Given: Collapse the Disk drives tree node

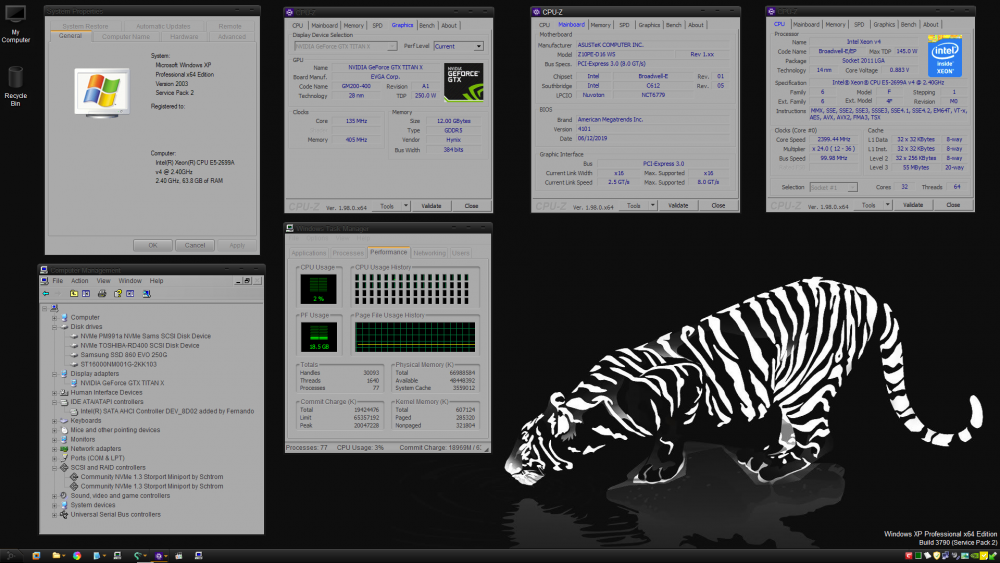Looking at the screenshot, I should (x=53, y=326).
